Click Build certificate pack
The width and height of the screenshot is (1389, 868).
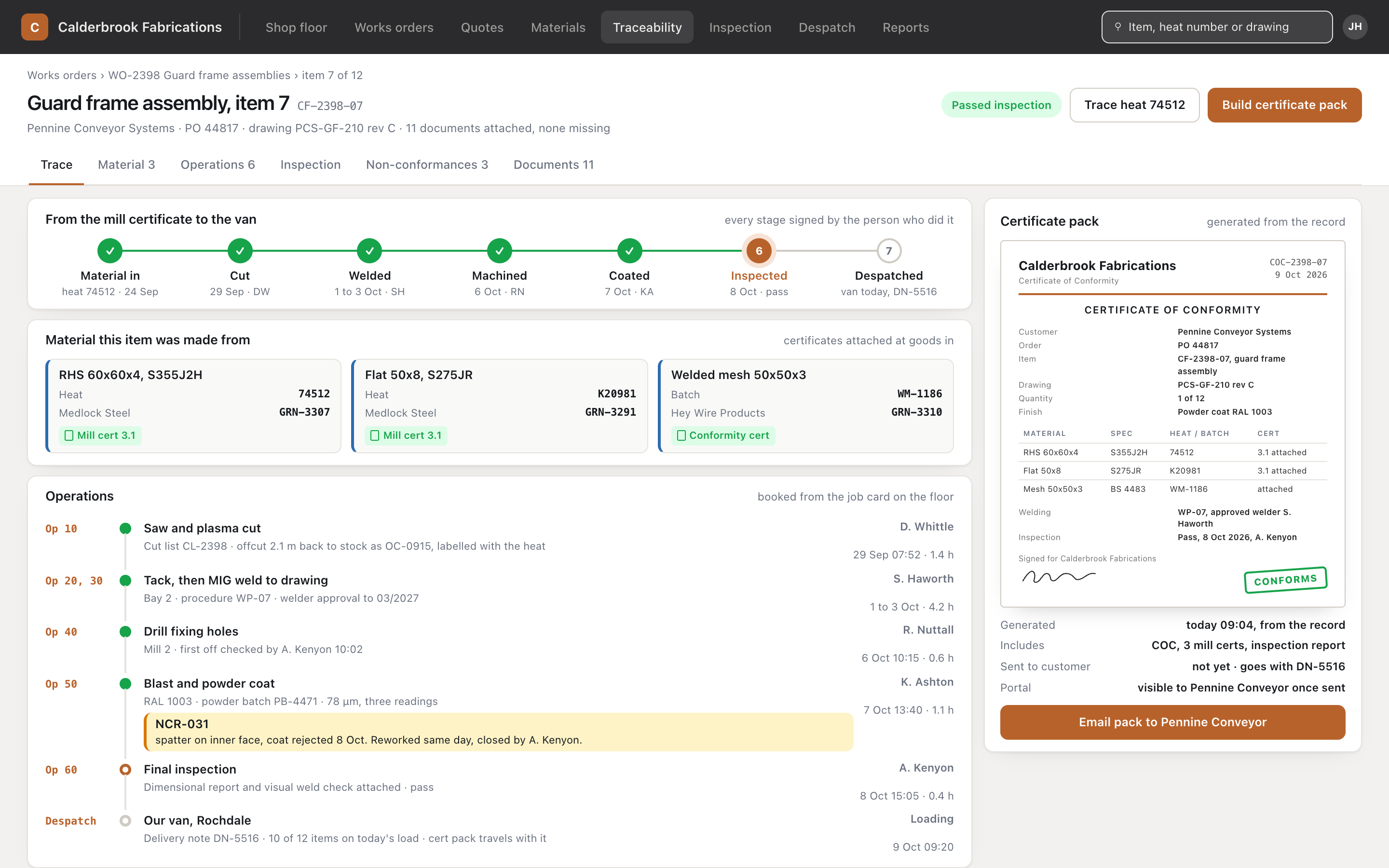point(1284,105)
